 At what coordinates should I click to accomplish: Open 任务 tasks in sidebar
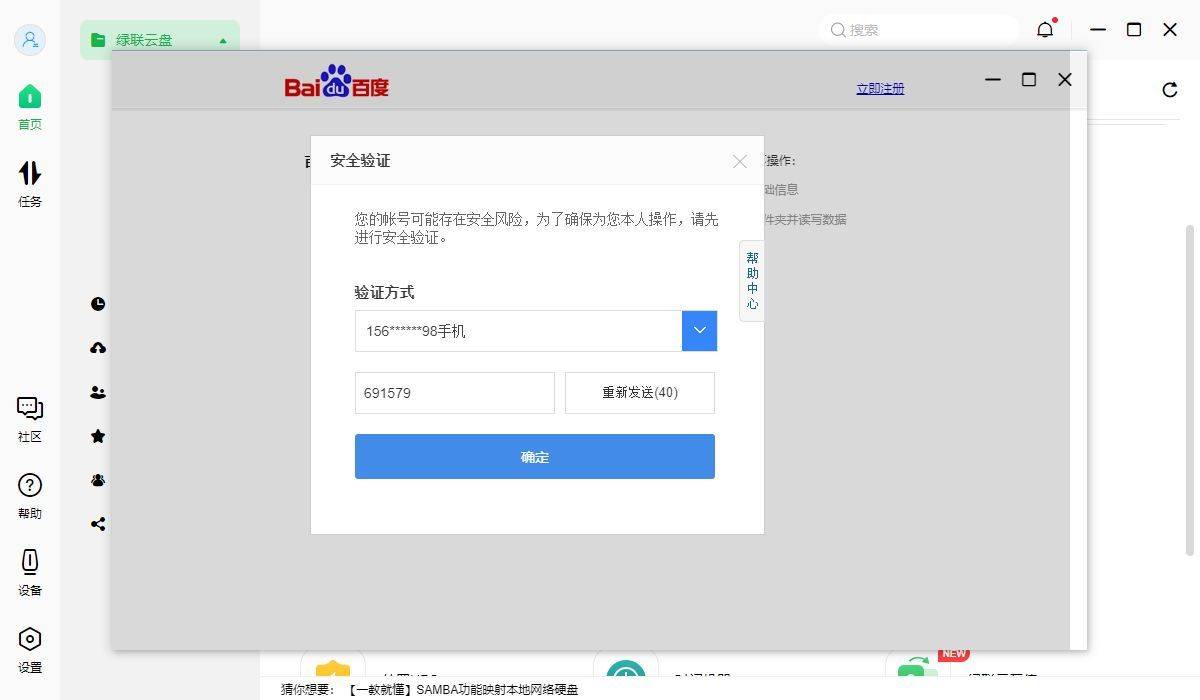point(30,185)
